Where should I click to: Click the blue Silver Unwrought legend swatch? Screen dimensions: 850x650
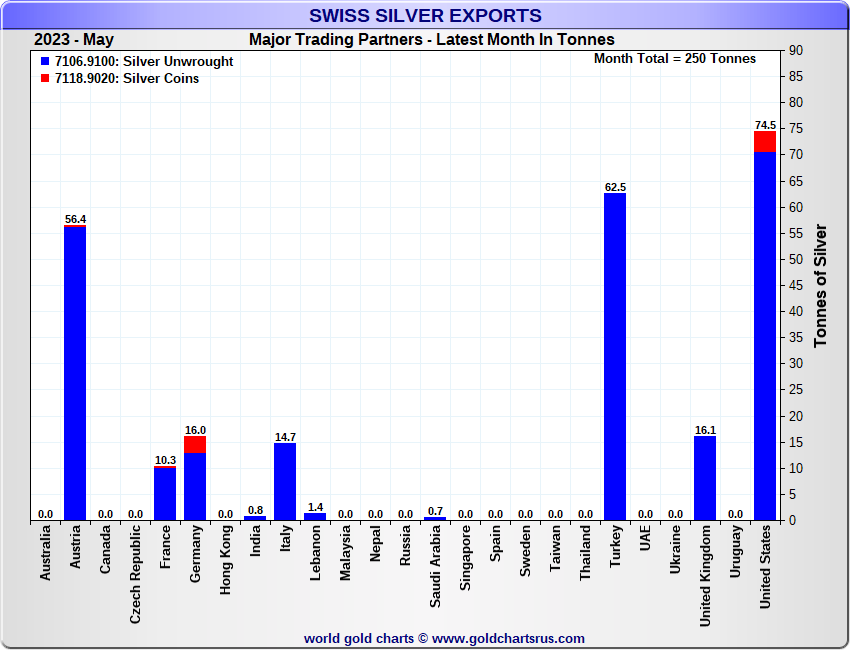click(x=45, y=62)
